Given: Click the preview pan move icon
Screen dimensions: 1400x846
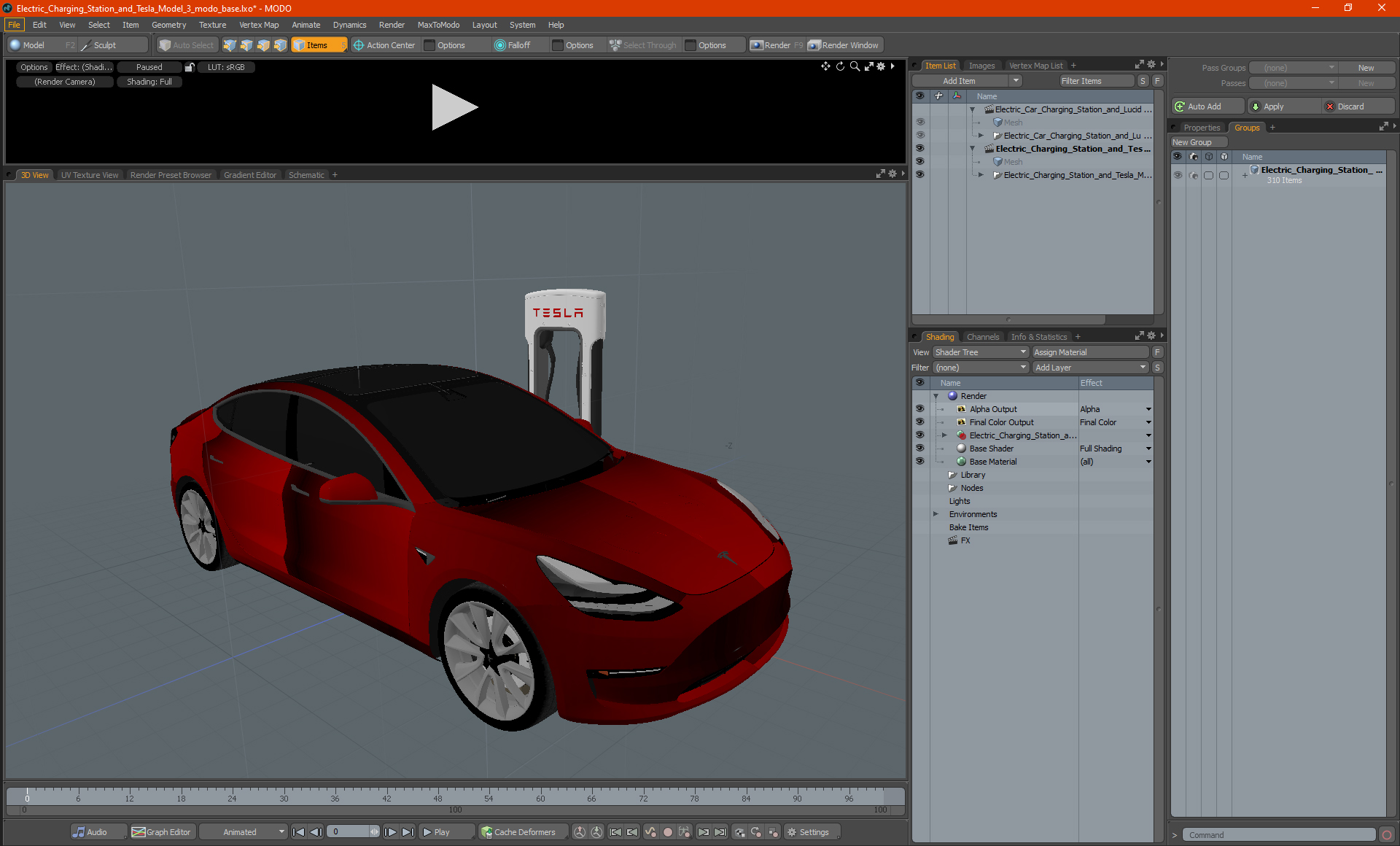Looking at the screenshot, I should 825,66.
